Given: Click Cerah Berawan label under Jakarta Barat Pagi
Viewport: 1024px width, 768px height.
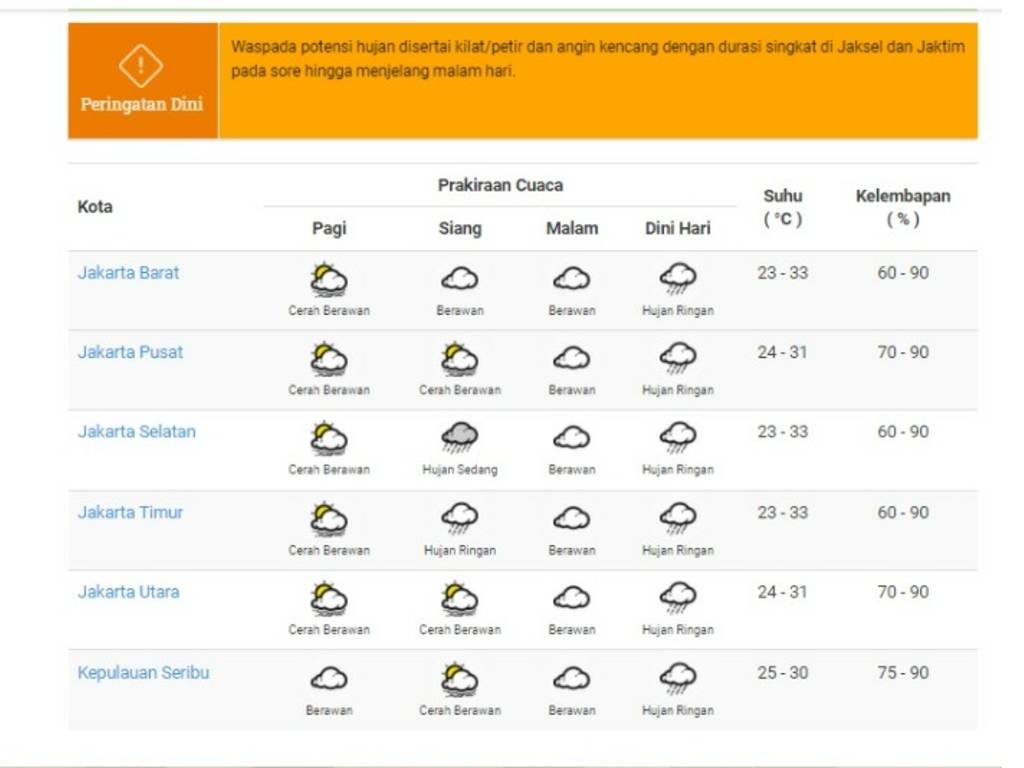Looking at the screenshot, I should click(x=328, y=311).
